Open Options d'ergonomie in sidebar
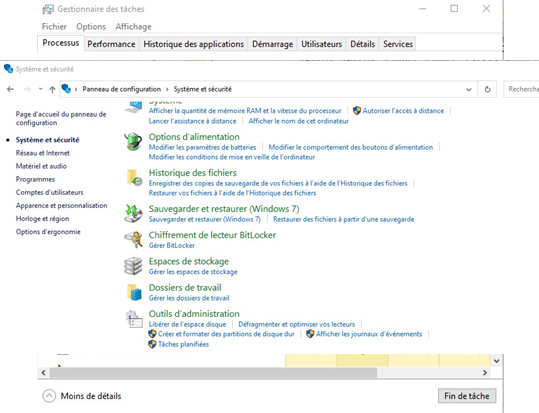Image resolution: width=539 pixels, height=413 pixels. (x=48, y=231)
